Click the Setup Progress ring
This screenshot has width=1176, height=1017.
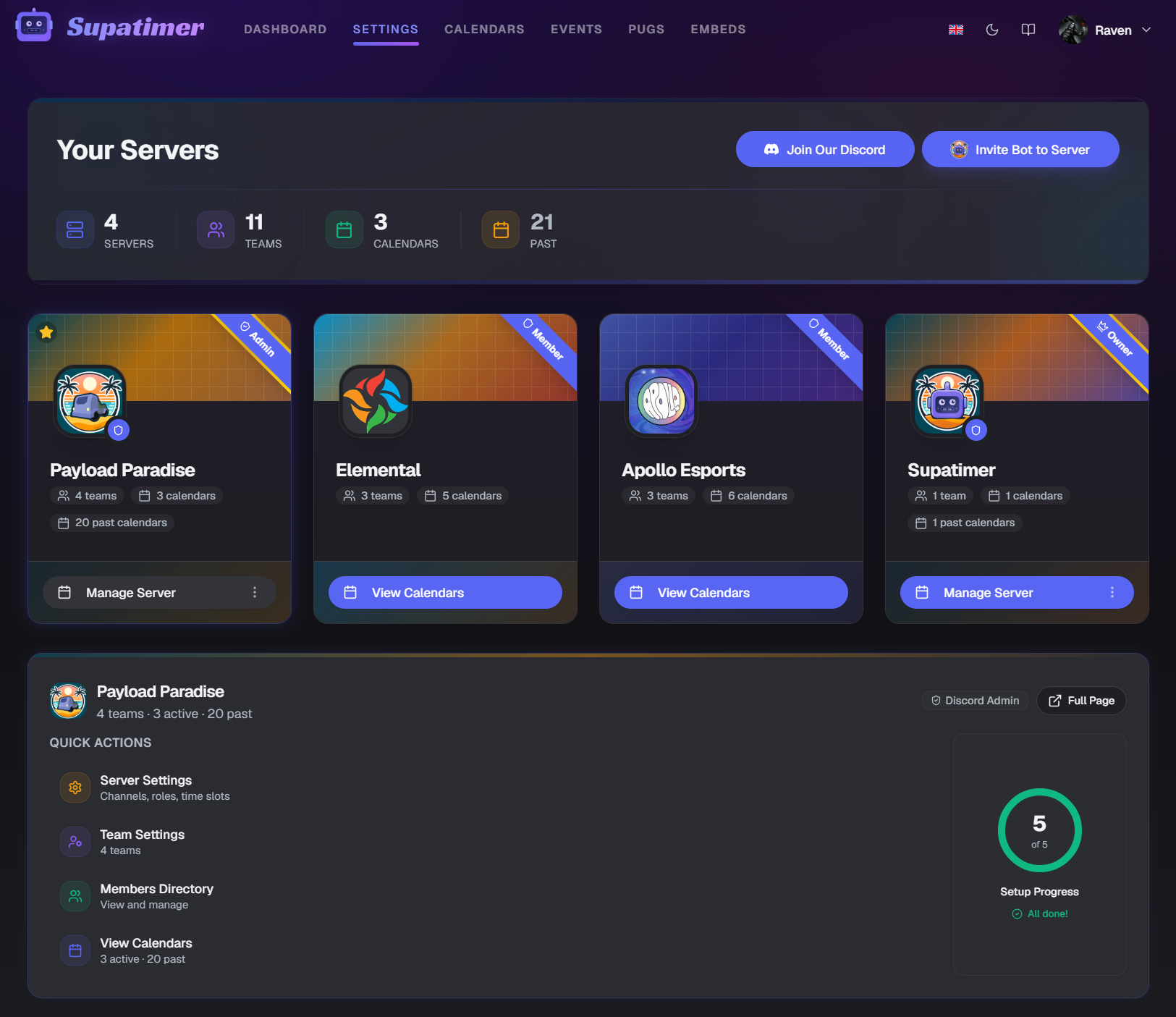[1039, 830]
